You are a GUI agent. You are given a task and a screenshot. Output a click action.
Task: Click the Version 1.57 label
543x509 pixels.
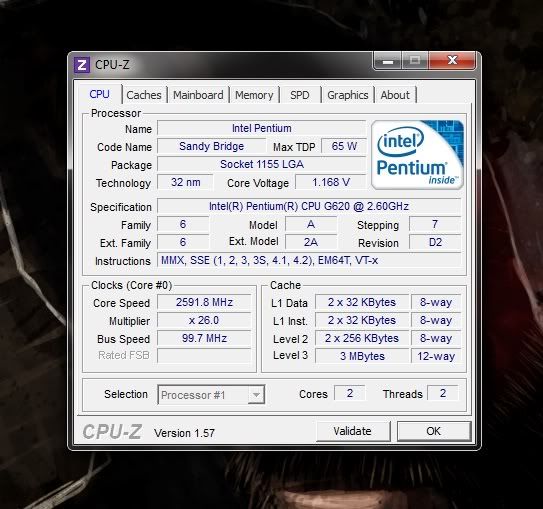click(x=185, y=433)
